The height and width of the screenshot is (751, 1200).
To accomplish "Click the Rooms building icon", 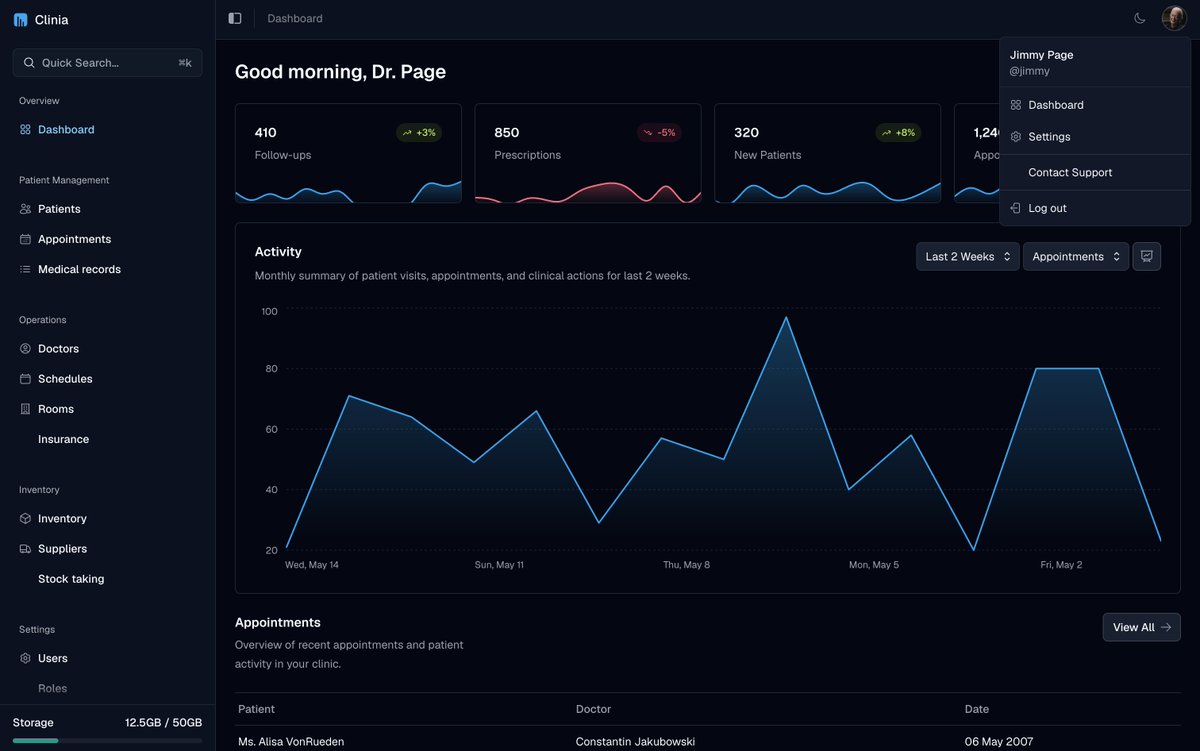I will tap(26, 409).
